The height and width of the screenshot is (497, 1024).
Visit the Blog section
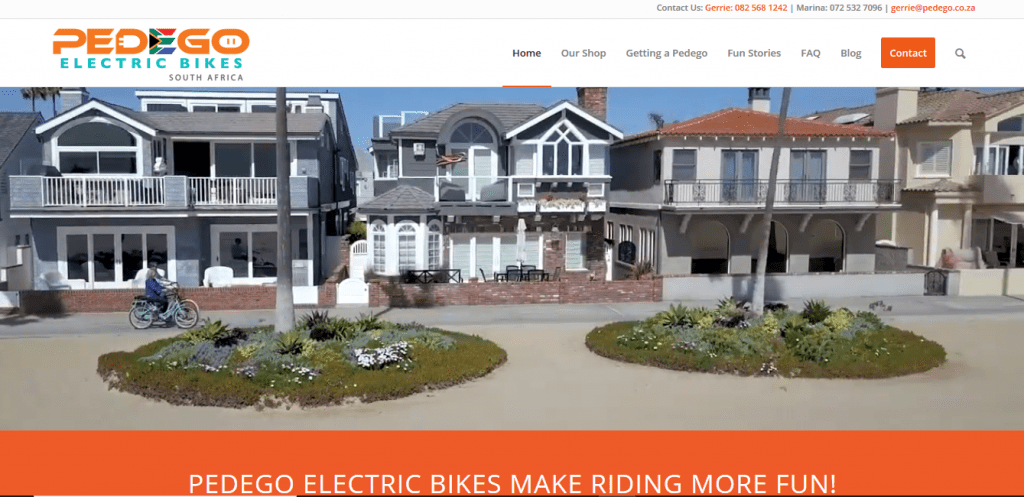851,54
